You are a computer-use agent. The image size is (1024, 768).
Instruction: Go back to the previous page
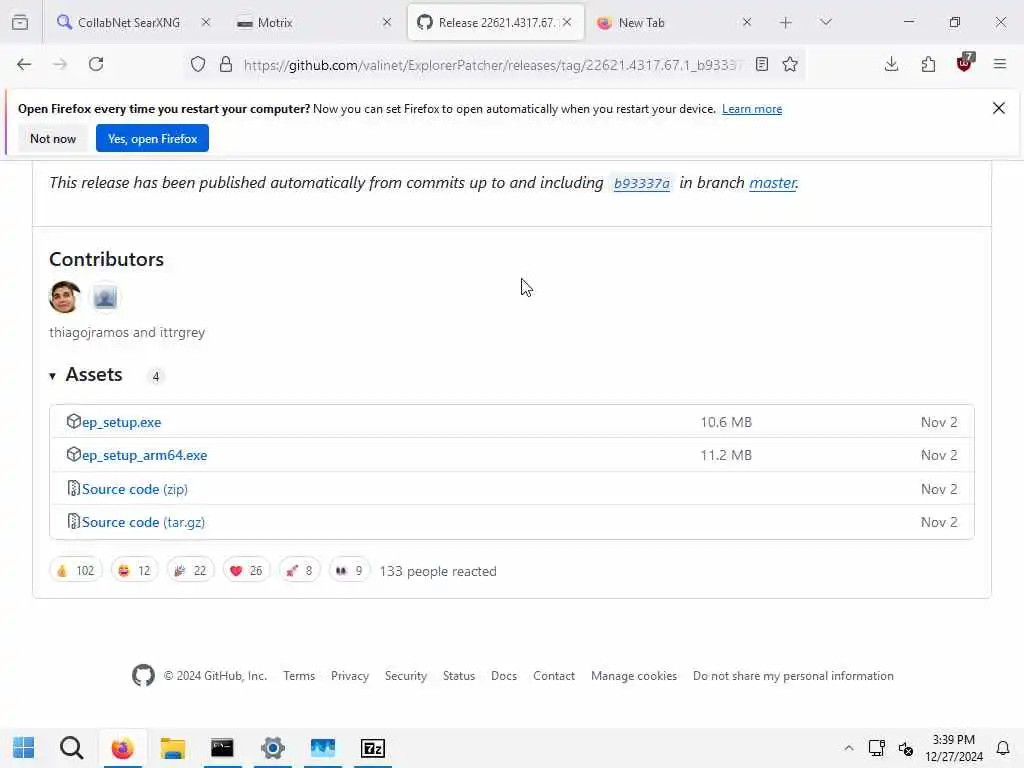24,64
